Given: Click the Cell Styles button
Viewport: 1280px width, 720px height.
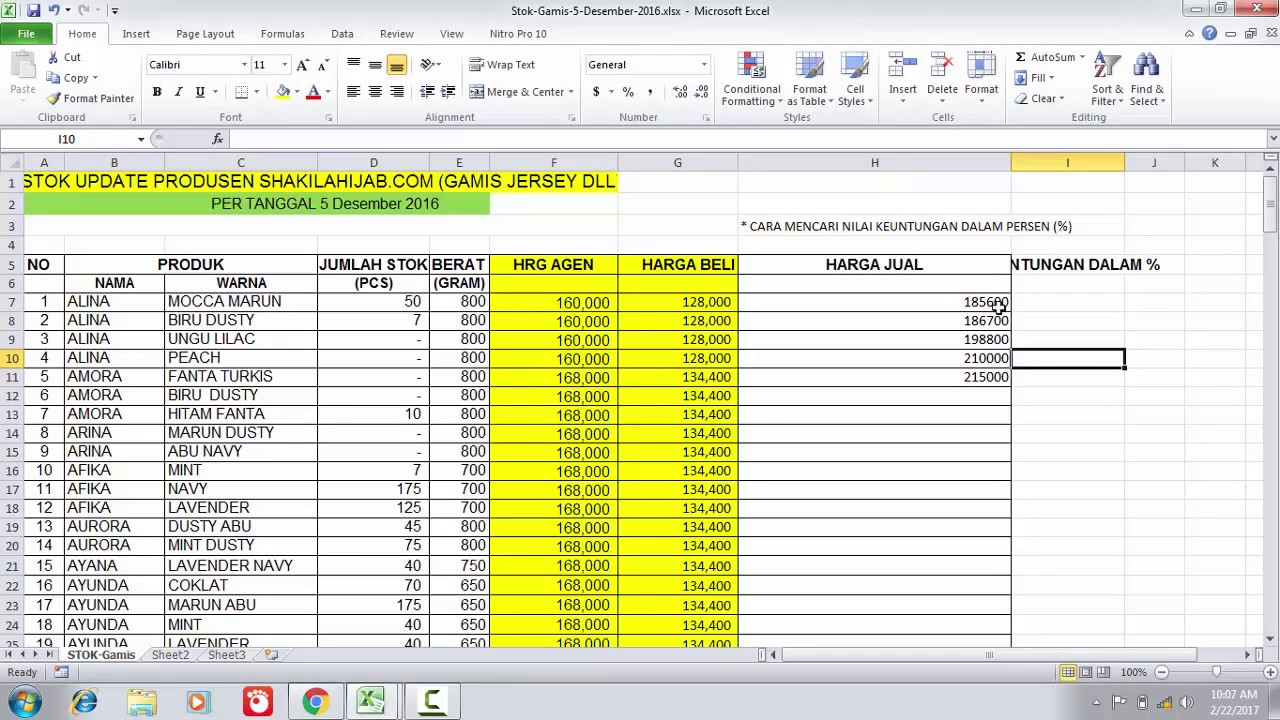Looking at the screenshot, I should (x=854, y=79).
